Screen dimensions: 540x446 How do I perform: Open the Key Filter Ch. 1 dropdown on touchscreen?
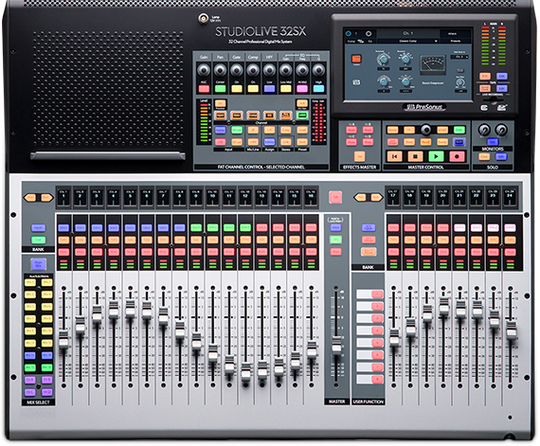[460, 56]
